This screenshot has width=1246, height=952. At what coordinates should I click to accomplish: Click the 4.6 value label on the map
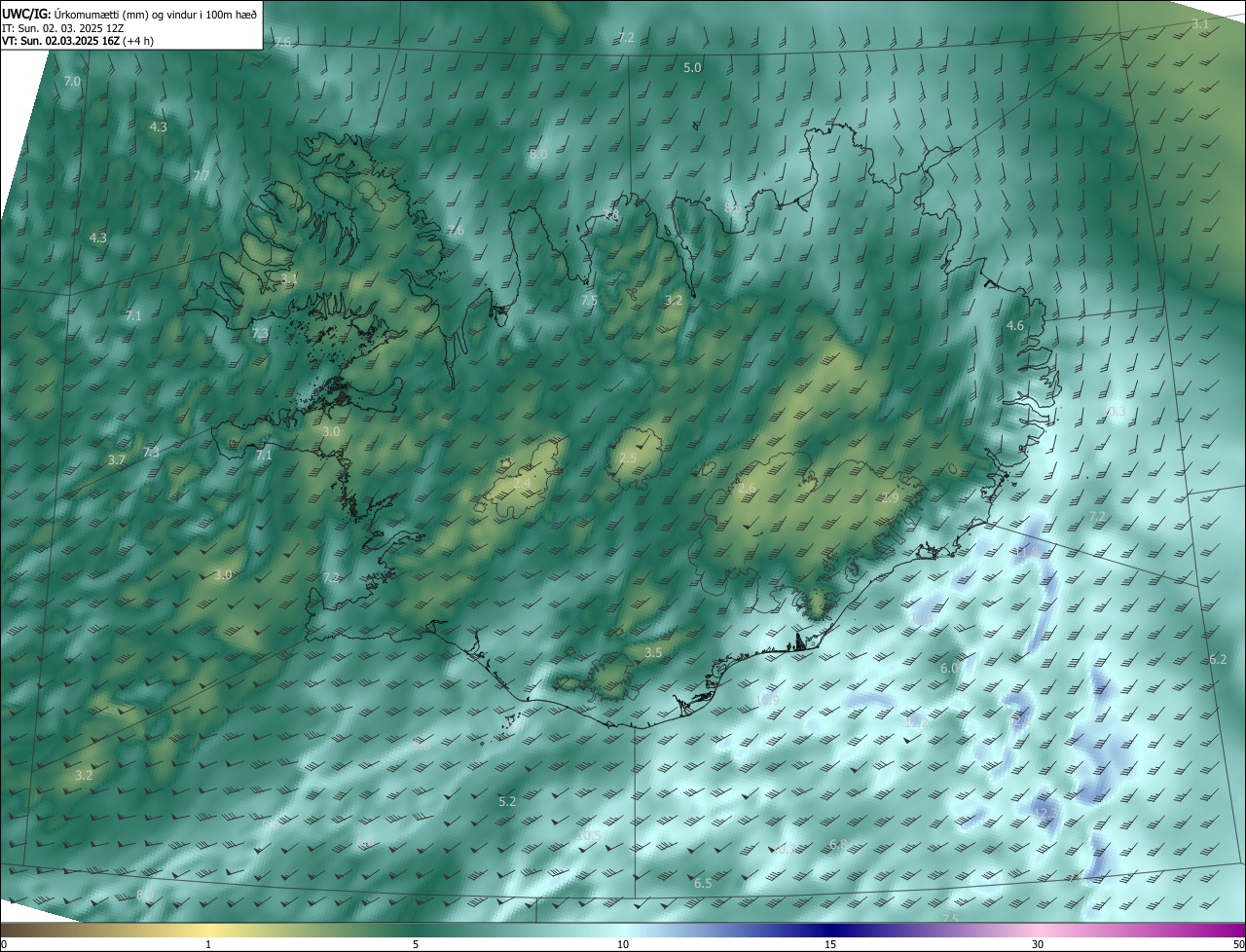(1015, 326)
